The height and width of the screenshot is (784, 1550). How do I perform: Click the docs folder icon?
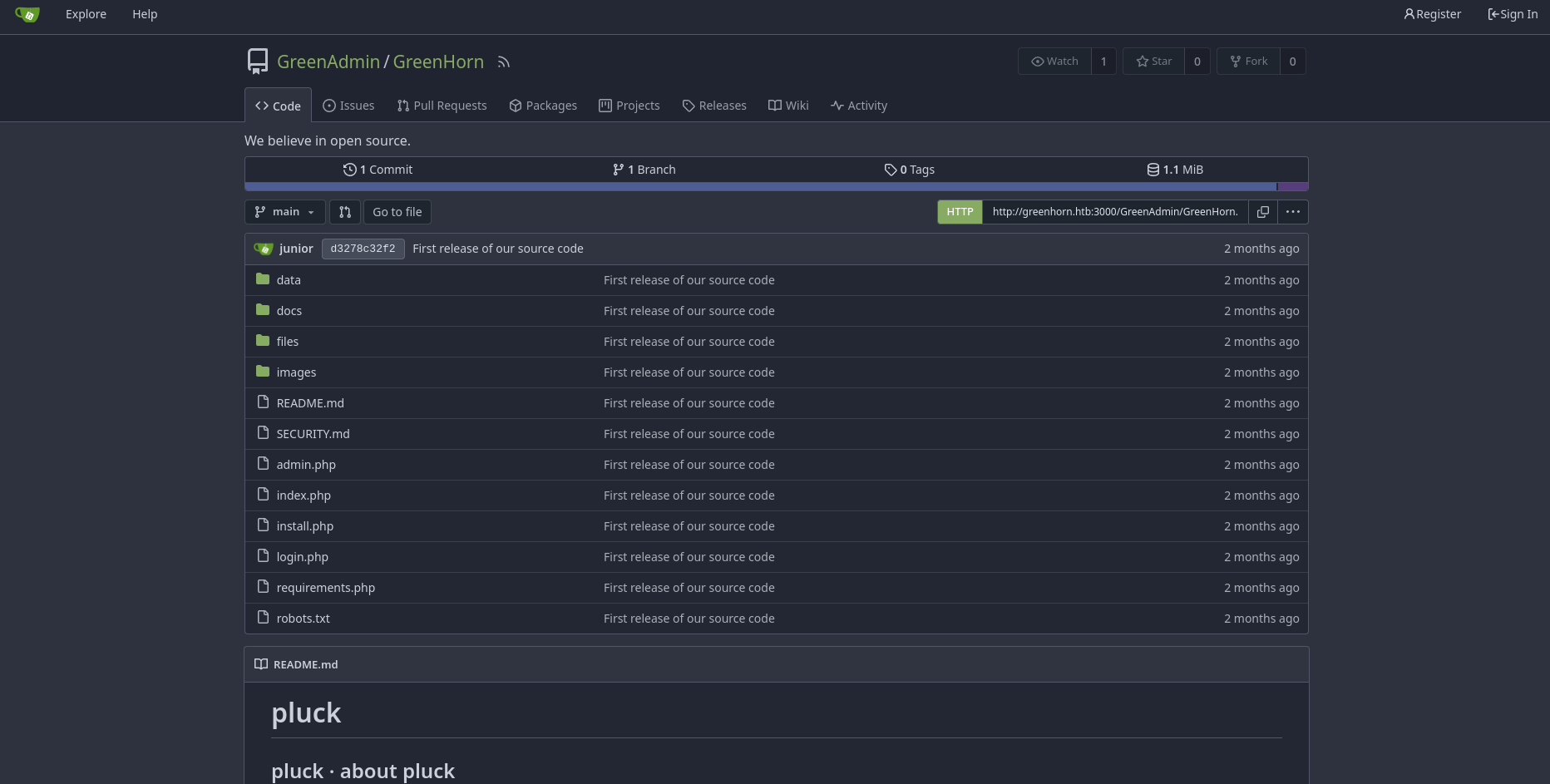click(263, 310)
